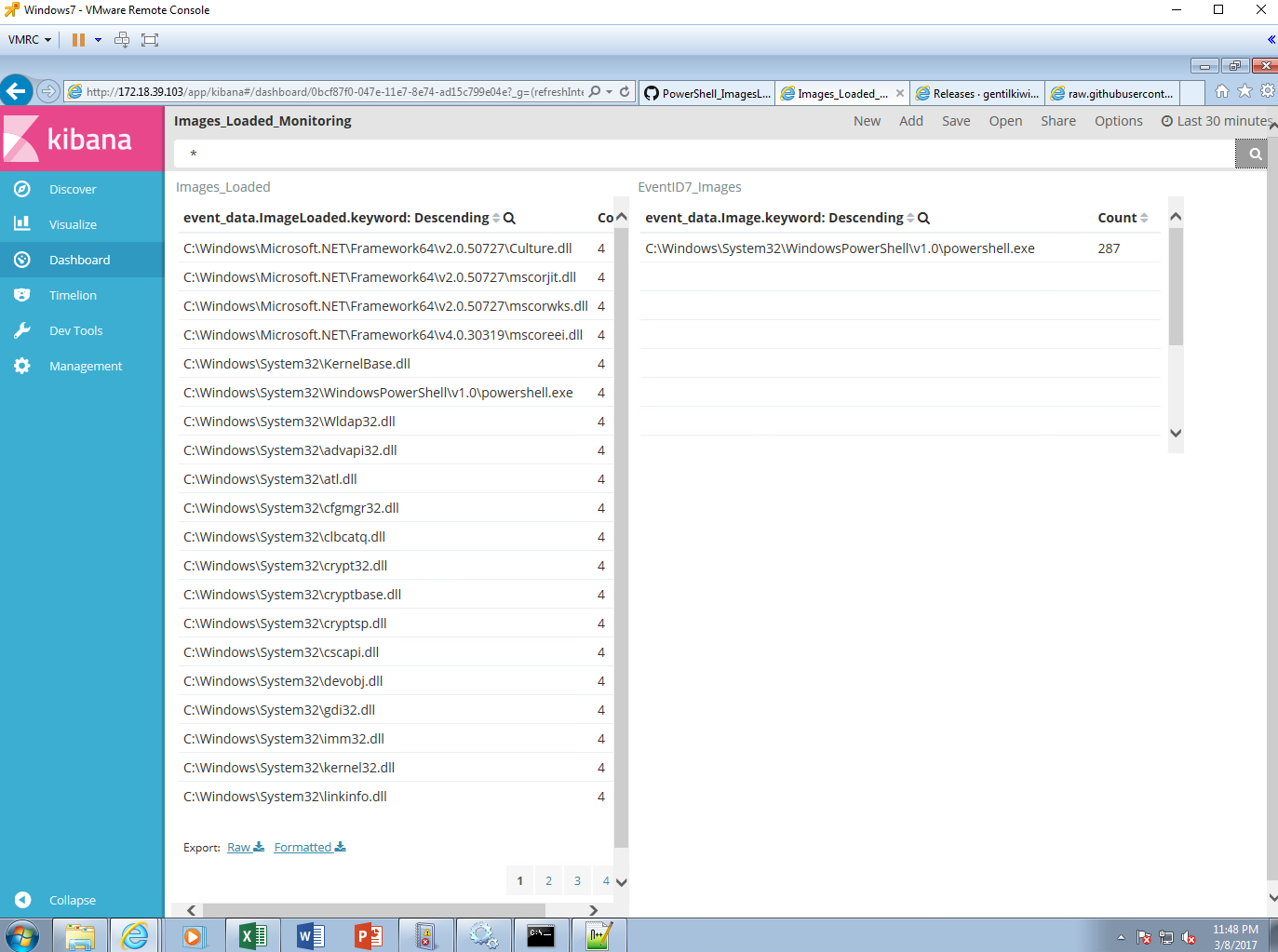
Task: Open Timelion shield icon
Action: point(22,295)
